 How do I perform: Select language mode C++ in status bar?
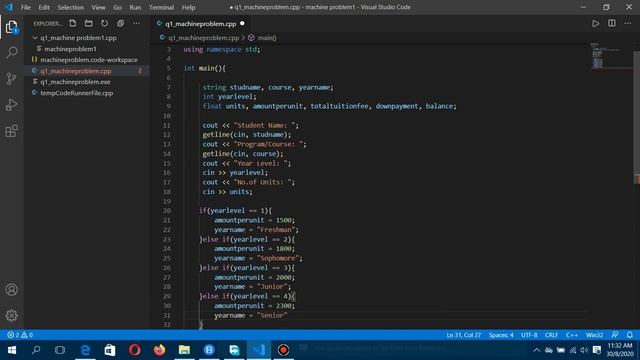pyautogui.click(x=571, y=335)
